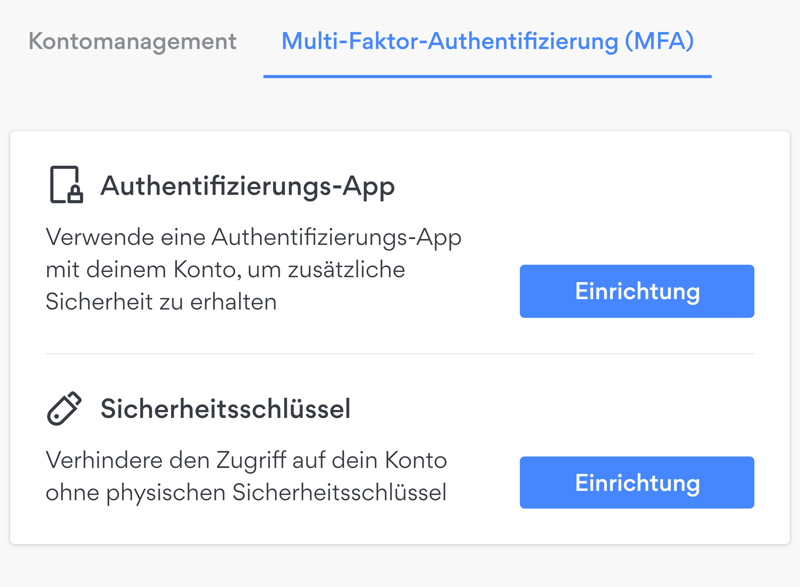This screenshot has width=800, height=587.
Task: Click the authenticator app device-lock icon
Action: pyautogui.click(x=65, y=185)
